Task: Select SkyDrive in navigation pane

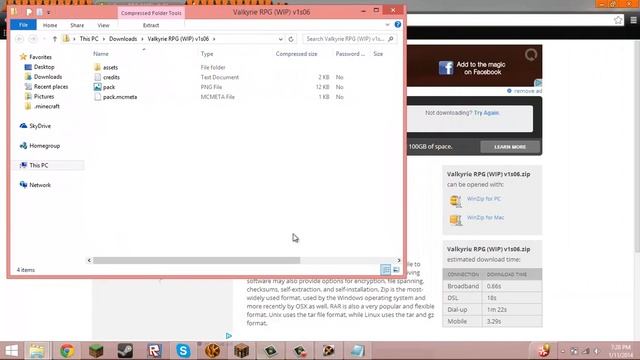Action: 40,126
